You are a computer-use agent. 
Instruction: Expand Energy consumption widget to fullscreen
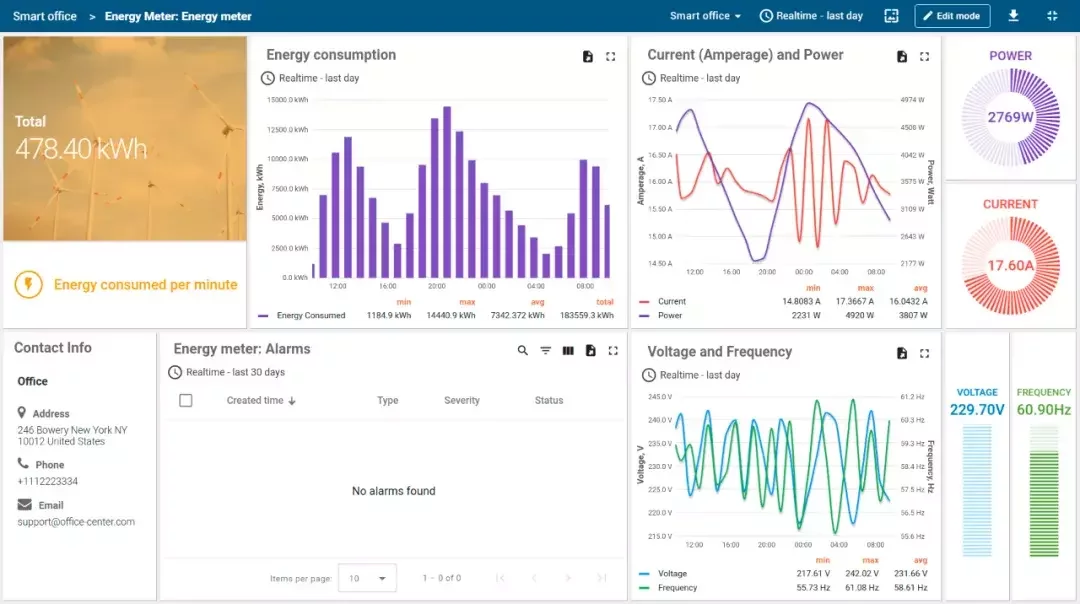click(611, 57)
